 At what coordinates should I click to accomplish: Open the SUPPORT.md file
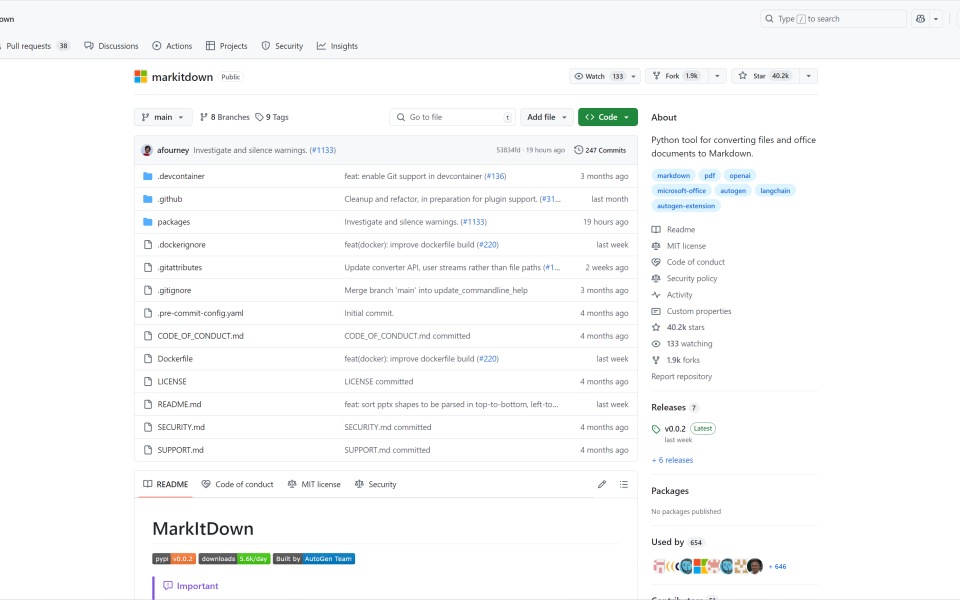click(180, 450)
